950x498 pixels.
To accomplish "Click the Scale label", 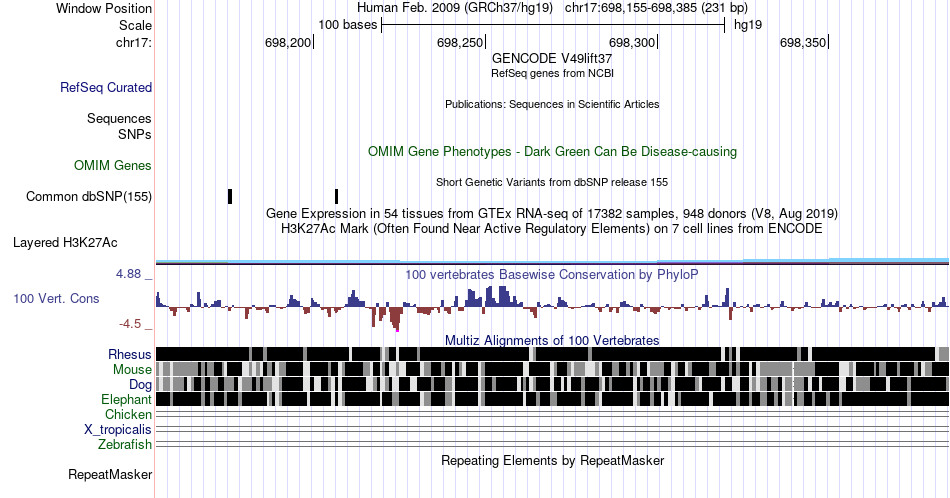I will pos(136,25).
